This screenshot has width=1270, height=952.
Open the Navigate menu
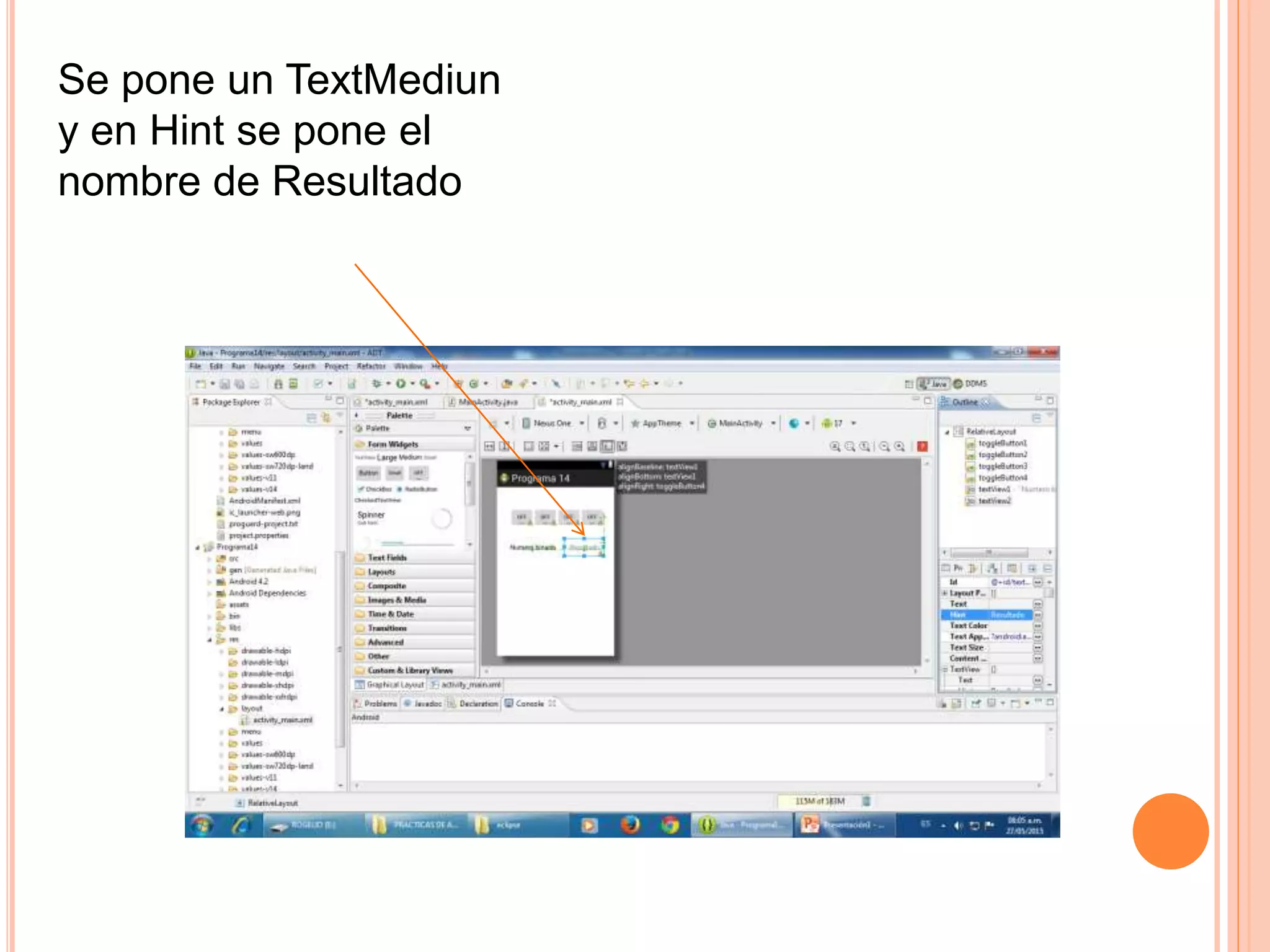click(x=269, y=366)
